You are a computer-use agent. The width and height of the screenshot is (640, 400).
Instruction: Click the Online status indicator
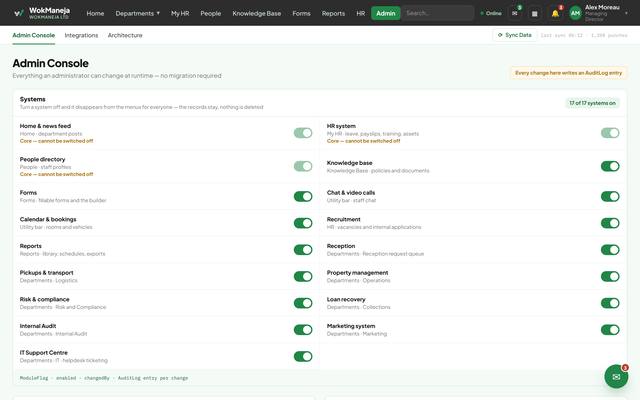[491, 13]
